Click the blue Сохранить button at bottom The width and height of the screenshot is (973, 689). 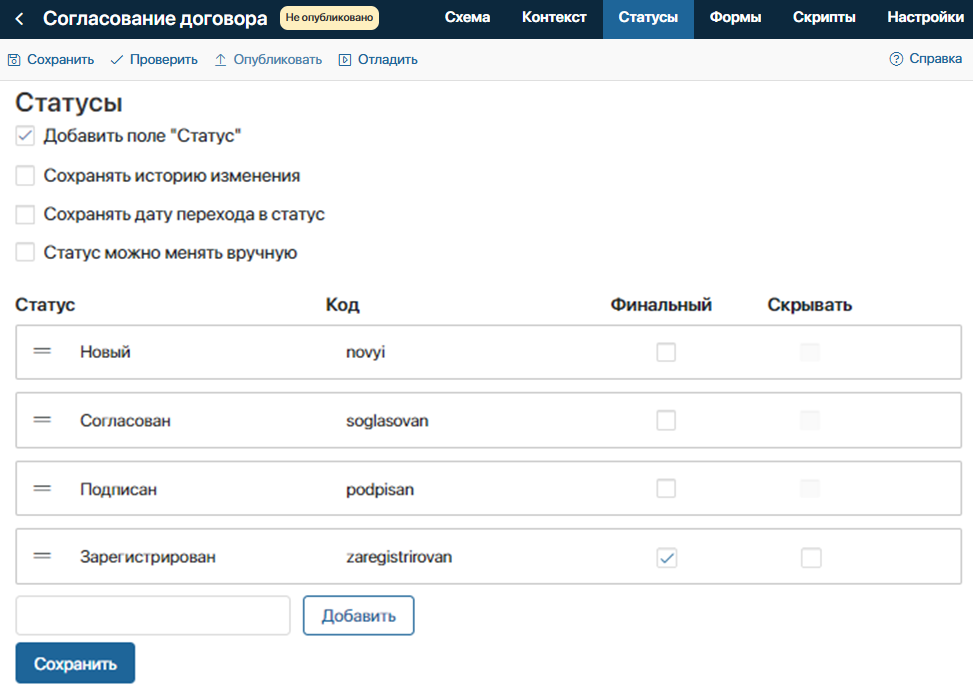pyautogui.click(x=75, y=664)
